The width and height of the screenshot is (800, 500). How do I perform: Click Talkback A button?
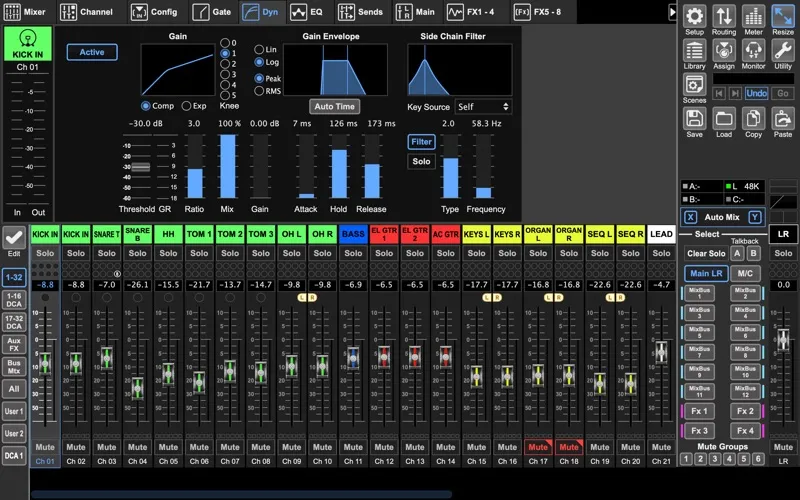coord(737,254)
